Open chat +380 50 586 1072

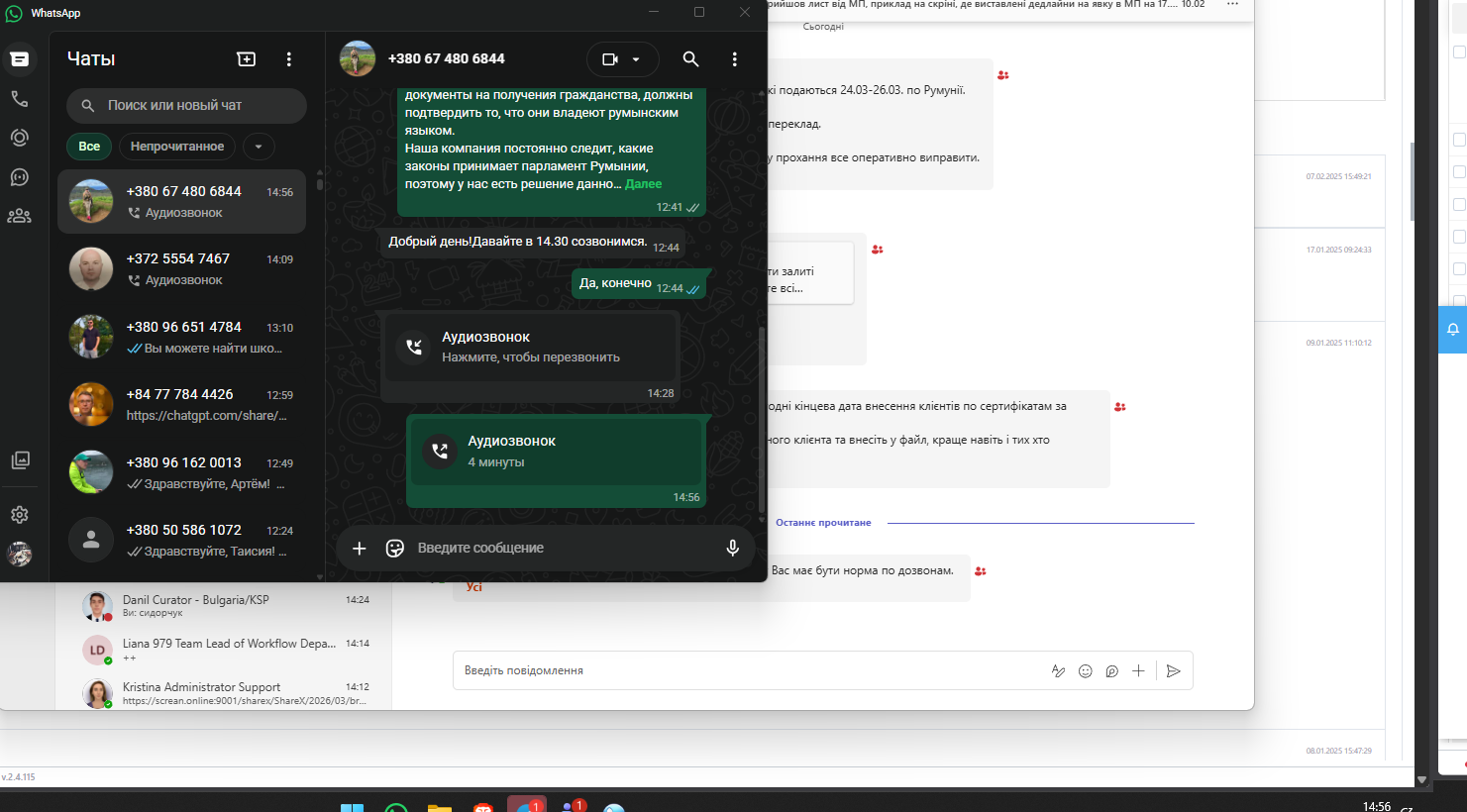(182, 540)
